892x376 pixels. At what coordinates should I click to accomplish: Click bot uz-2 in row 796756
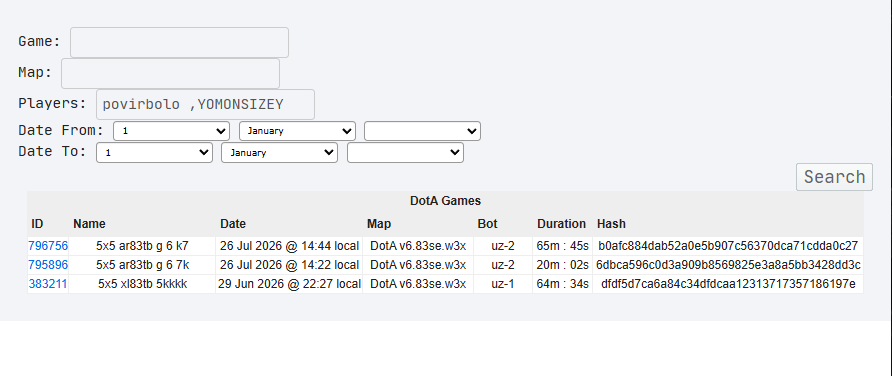click(x=503, y=246)
